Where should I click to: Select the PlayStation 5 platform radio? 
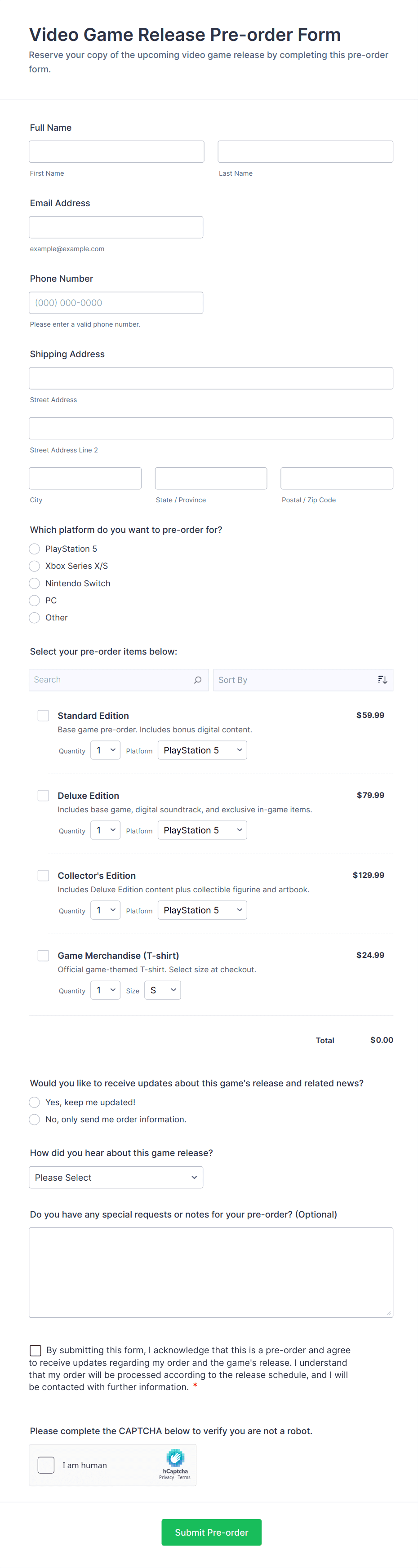[35, 549]
